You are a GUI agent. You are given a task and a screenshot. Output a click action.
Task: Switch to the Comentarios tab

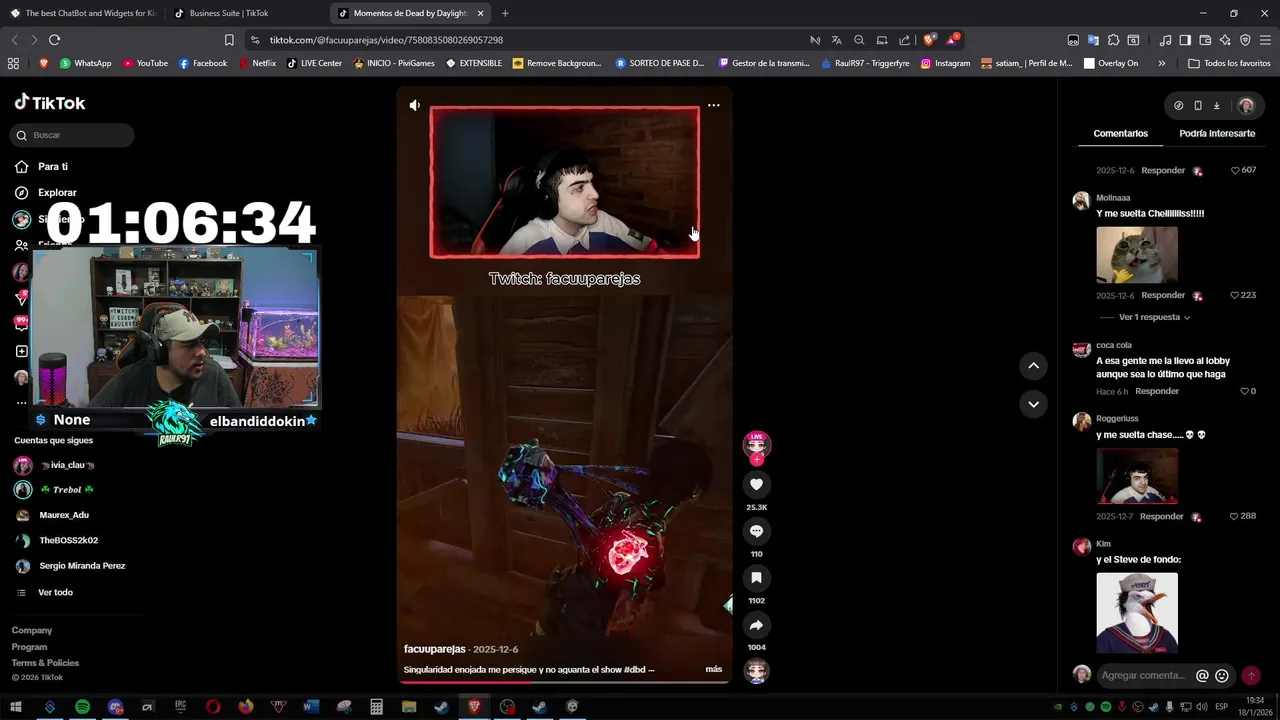coord(1120,133)
